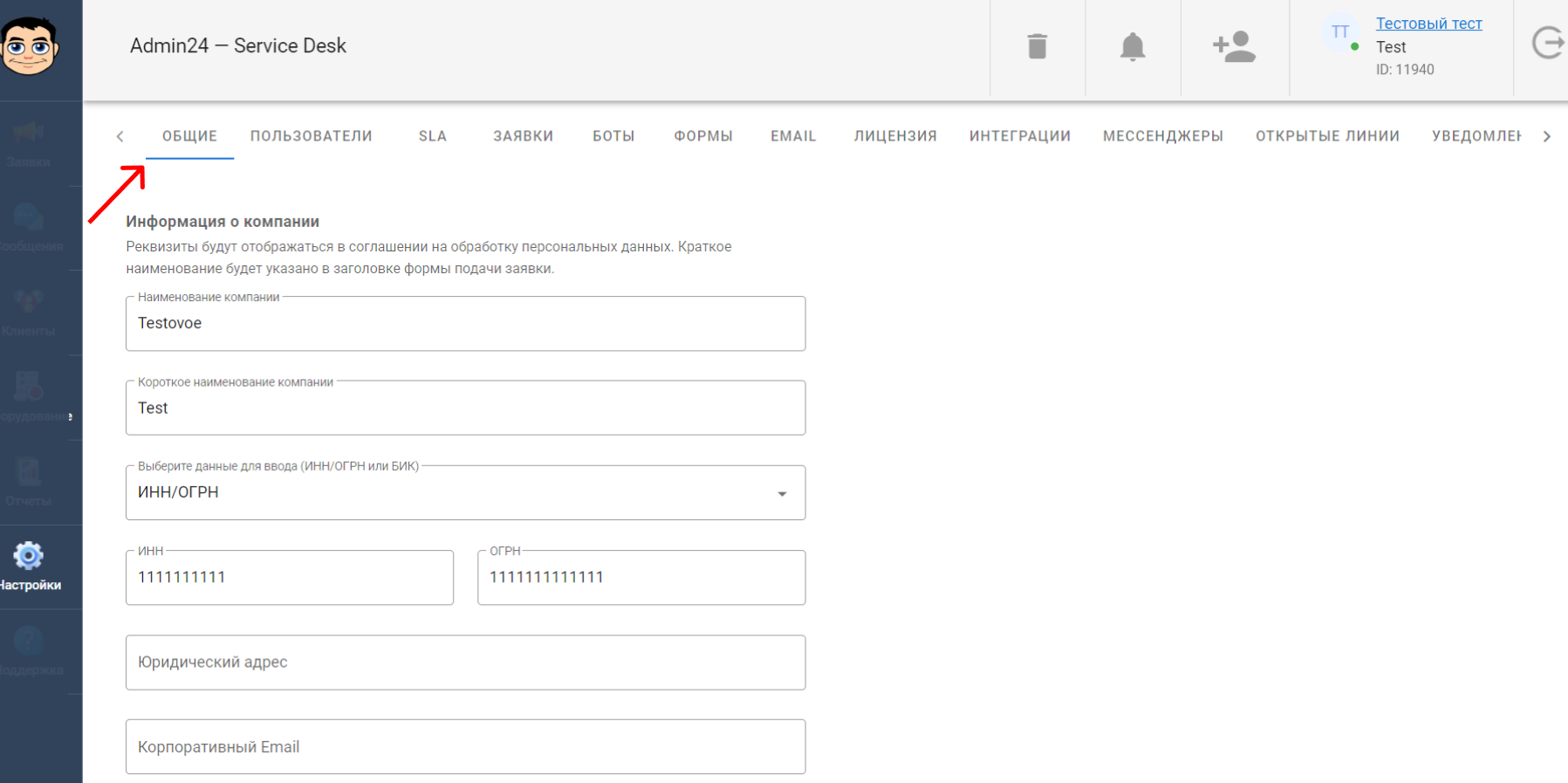Open the Тестовый тест profile link
This screenshot has height=783, width=1568.
pyautogui.click(x=1428, y=24)
